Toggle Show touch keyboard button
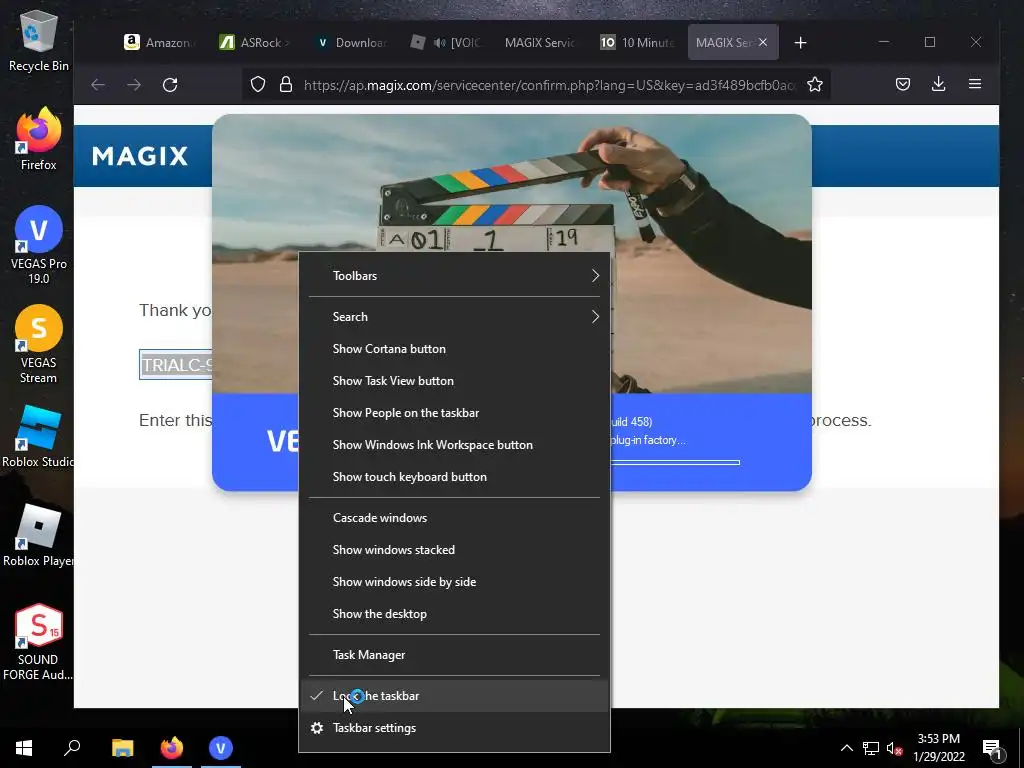1024x768 pixels. tap(455, 477)
